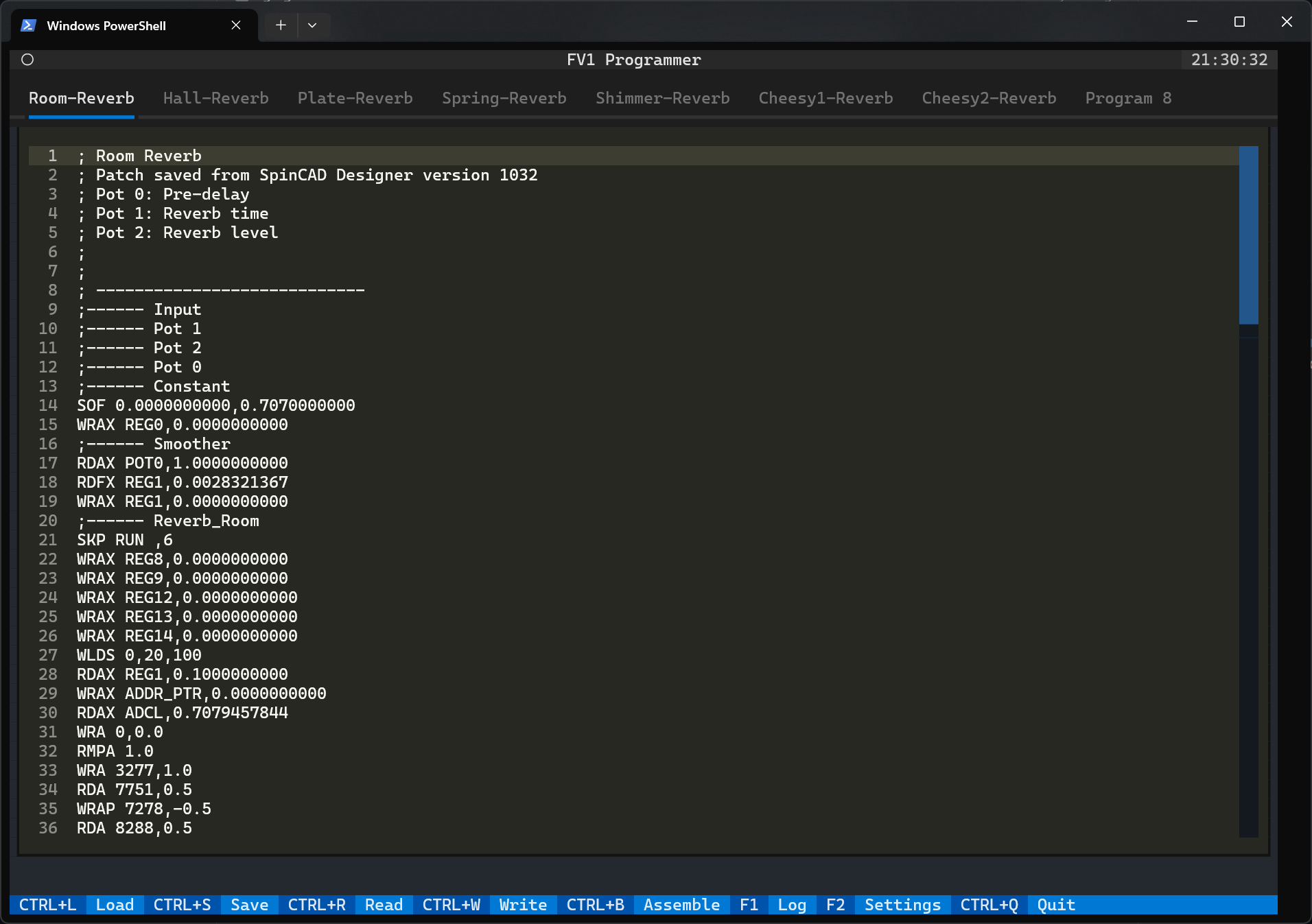
Task: Switch to the Cheesy1-Reverb tab
Action: point(825,98)
